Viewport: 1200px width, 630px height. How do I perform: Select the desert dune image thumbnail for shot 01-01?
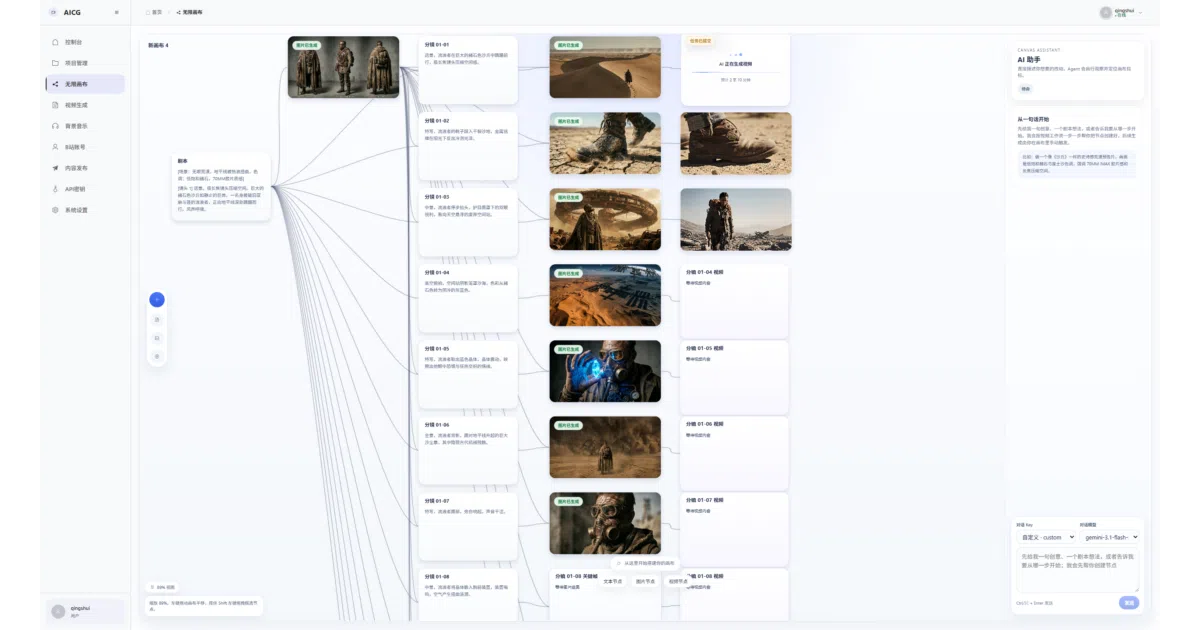pyautogui.click(x=605, y=67)
